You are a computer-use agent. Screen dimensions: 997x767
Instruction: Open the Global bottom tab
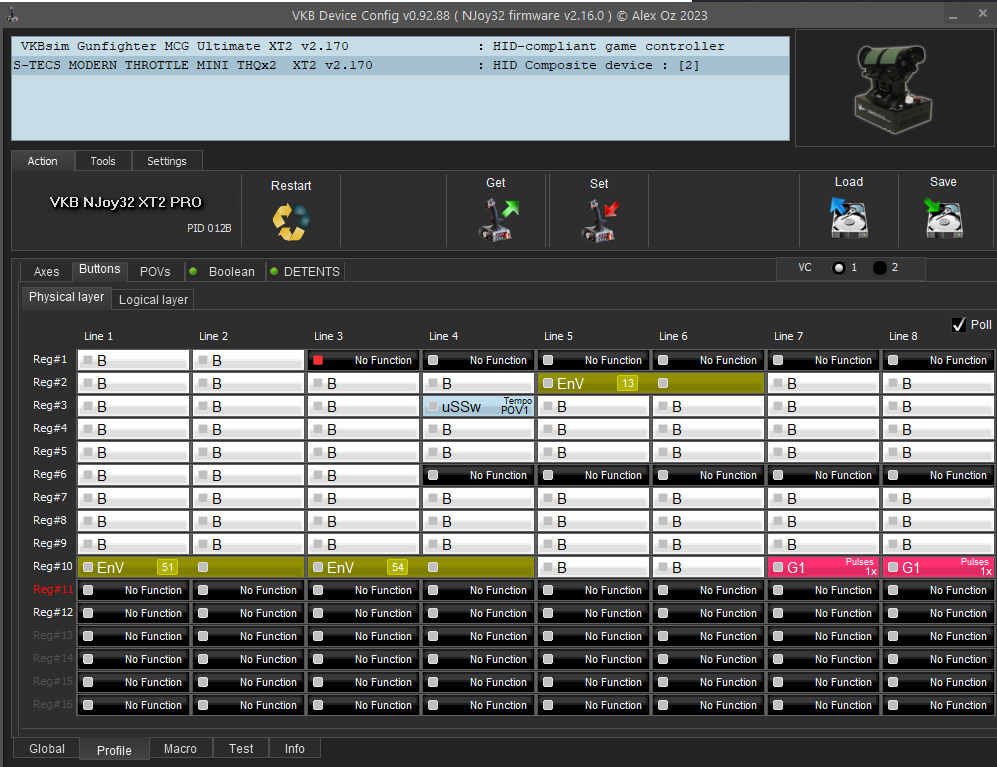click(x=47, y=749)
